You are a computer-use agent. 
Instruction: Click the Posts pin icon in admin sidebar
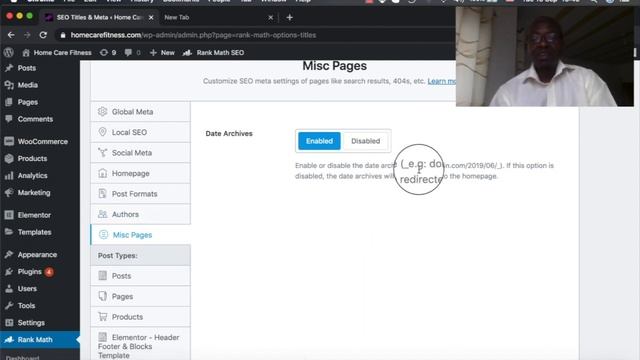(9, 68)
